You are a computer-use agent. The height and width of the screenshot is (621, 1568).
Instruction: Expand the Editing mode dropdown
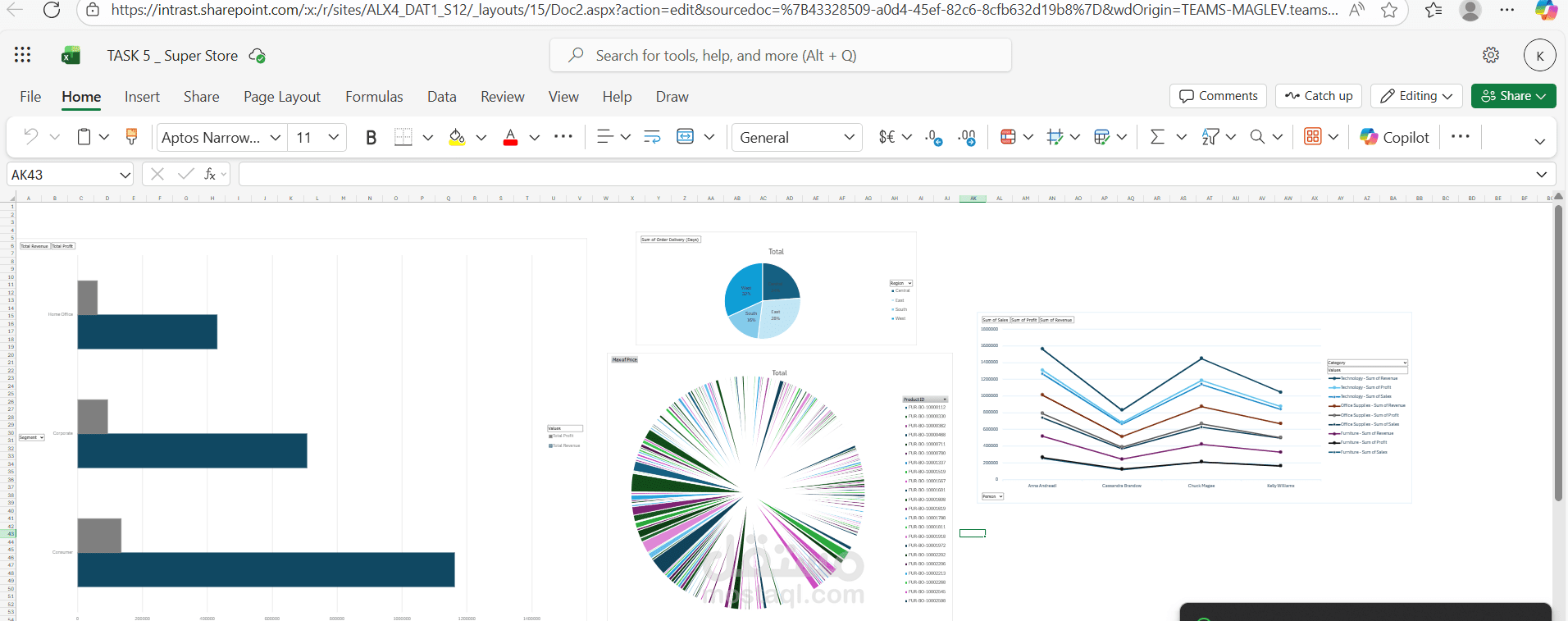click(x=1417, y=96)
